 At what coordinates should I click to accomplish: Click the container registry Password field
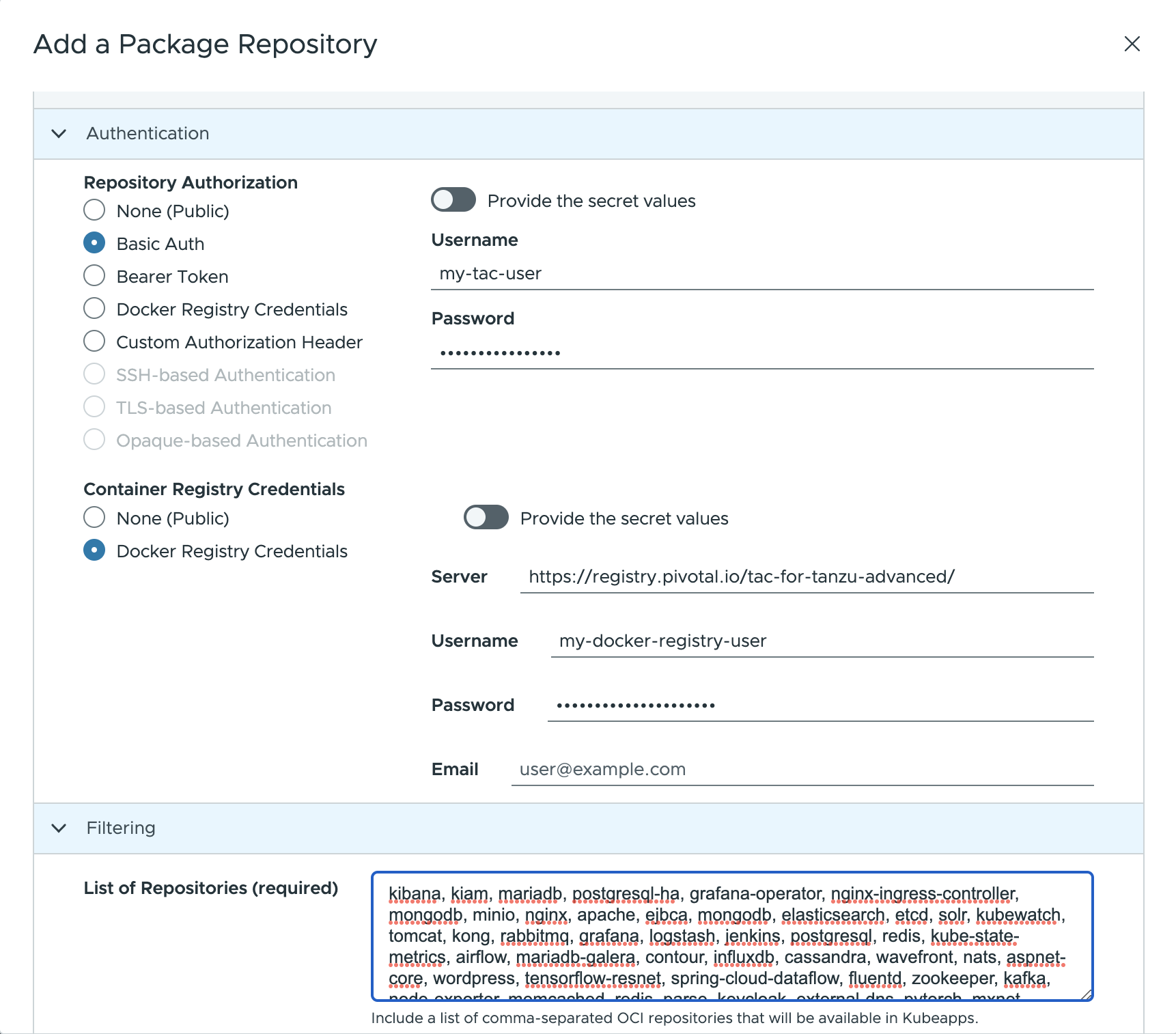pyautogui.click(x=820, y=704)
